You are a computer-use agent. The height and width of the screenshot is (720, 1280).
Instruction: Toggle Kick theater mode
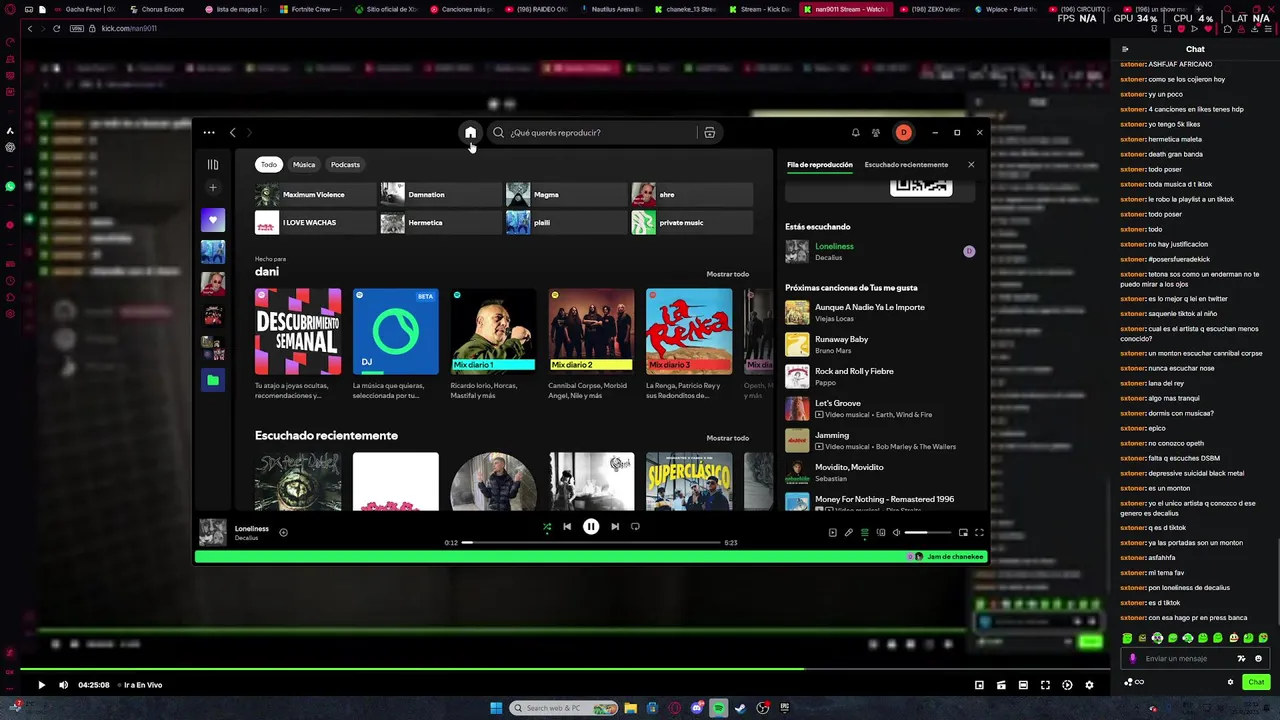coord(1023,685)
